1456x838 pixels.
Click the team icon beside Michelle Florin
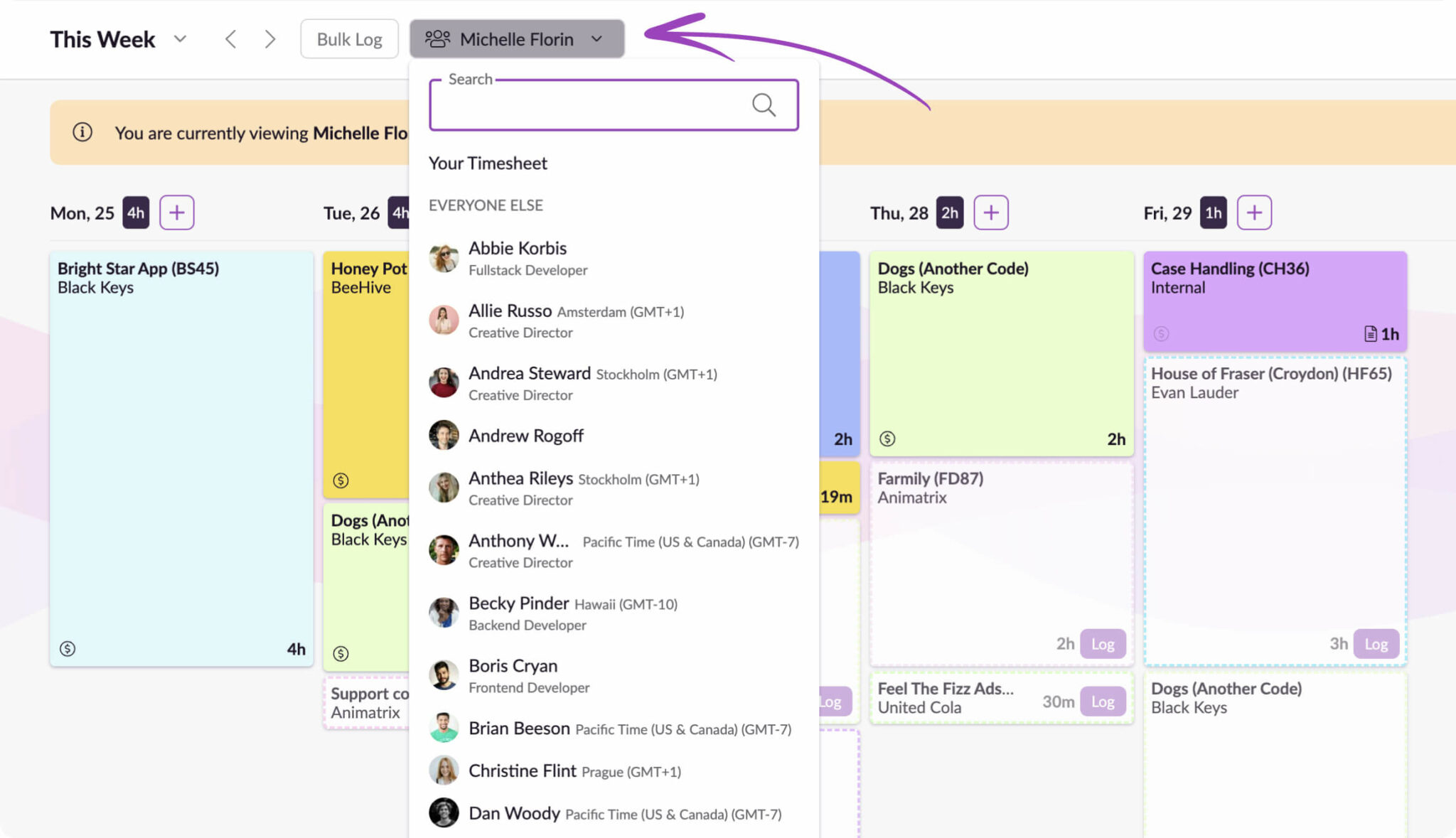pos(438,39)
